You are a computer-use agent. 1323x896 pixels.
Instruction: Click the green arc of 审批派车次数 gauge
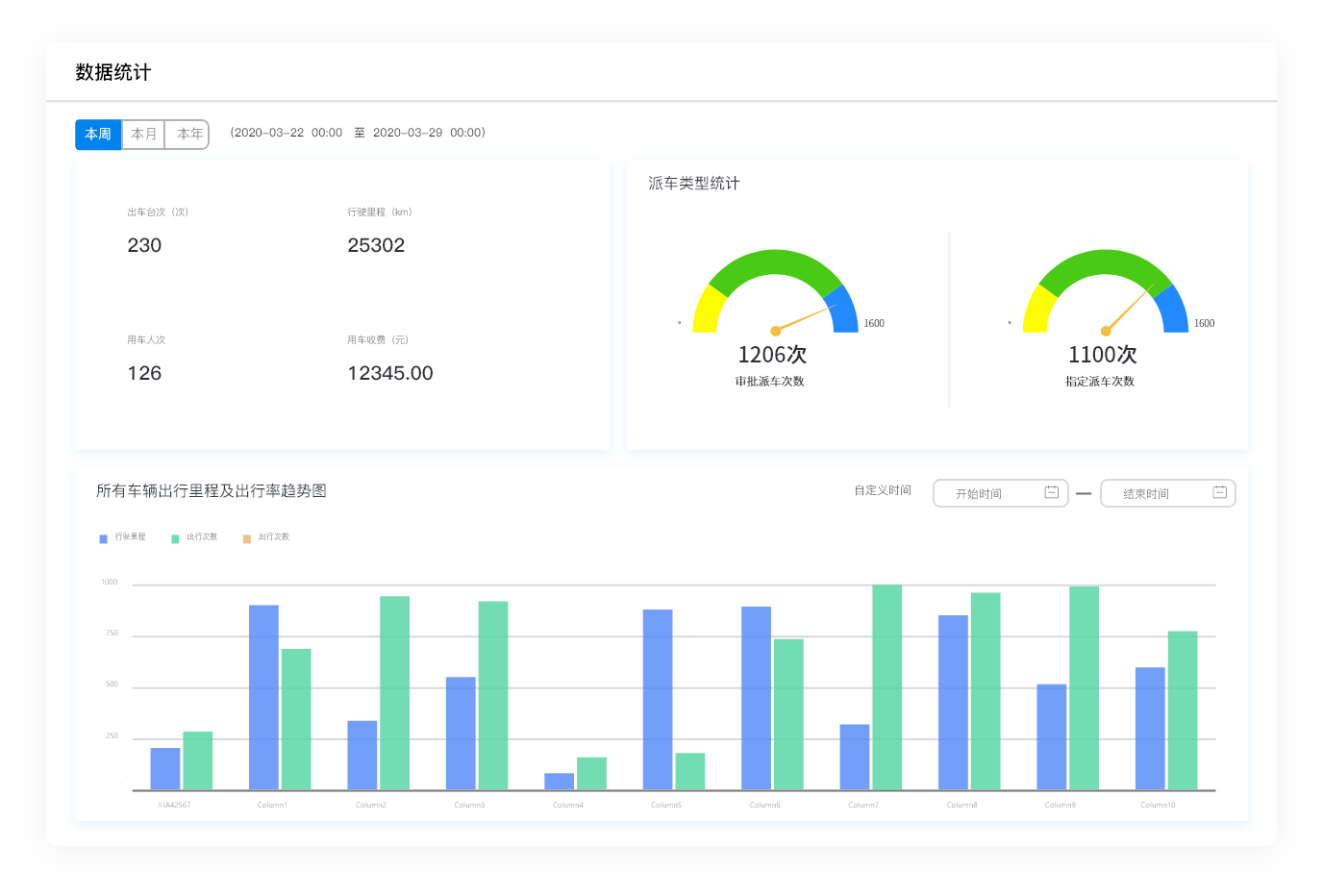click(x=775, y=261)
